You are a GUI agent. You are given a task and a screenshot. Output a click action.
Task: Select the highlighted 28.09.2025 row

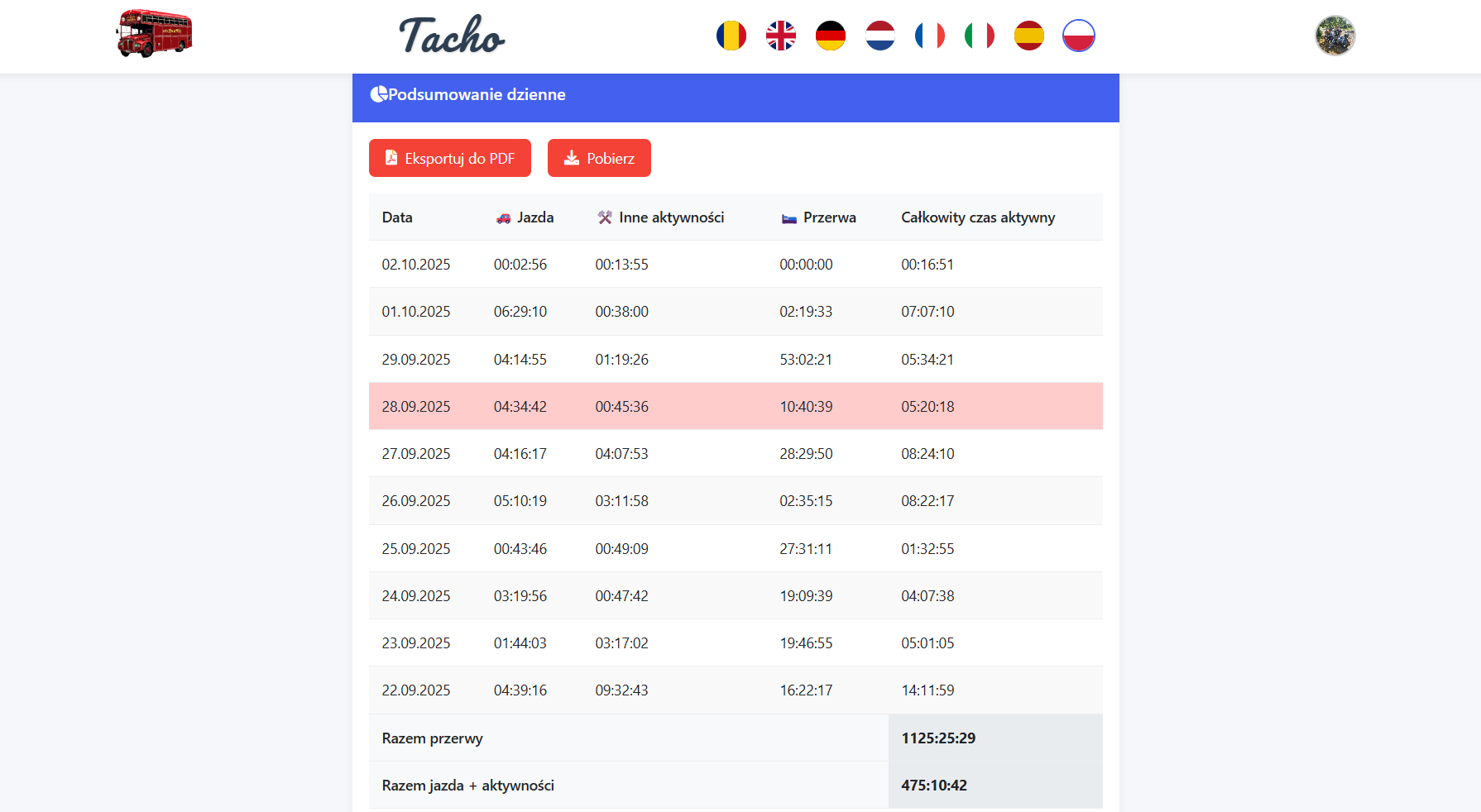tap(736, 406)
